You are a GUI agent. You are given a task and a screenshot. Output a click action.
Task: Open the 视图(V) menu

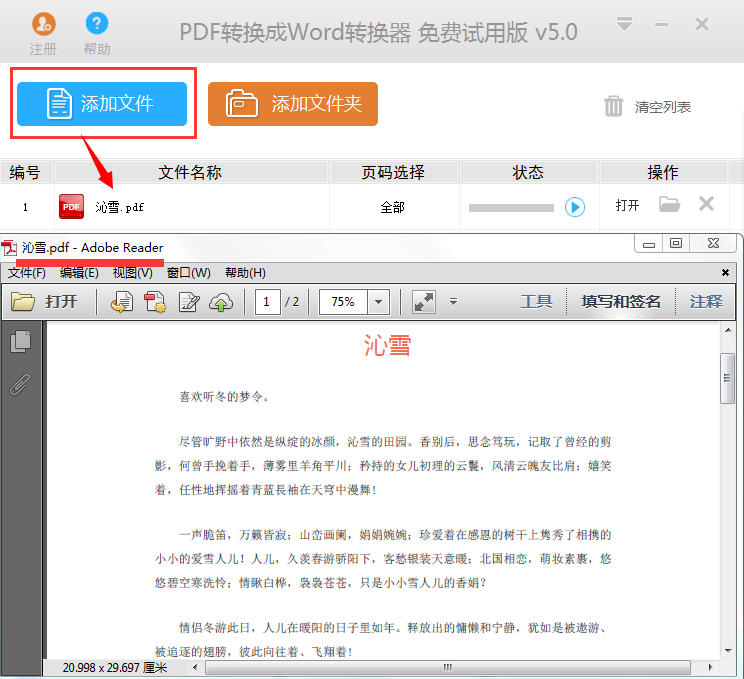[132, 273]
